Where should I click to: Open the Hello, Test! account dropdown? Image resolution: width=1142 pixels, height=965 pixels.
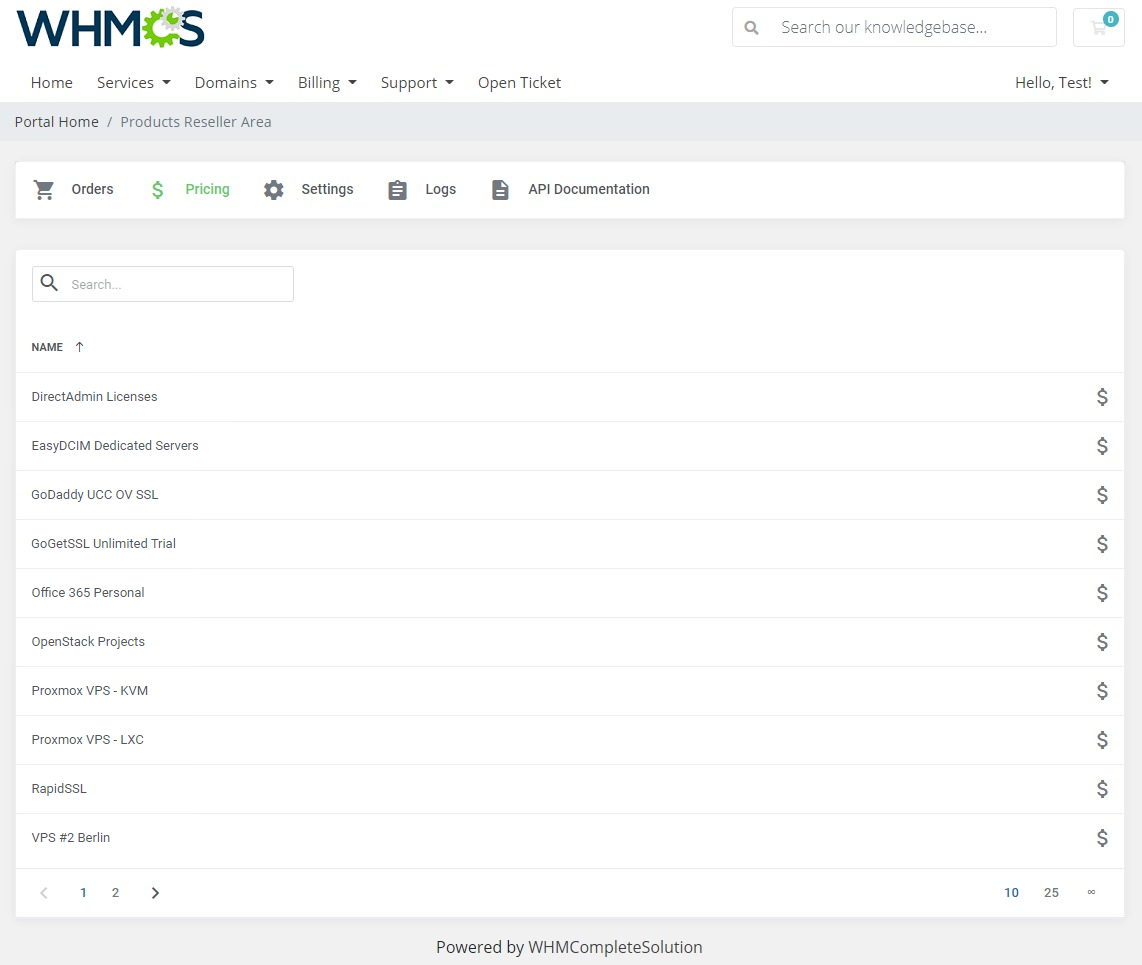1061,82
